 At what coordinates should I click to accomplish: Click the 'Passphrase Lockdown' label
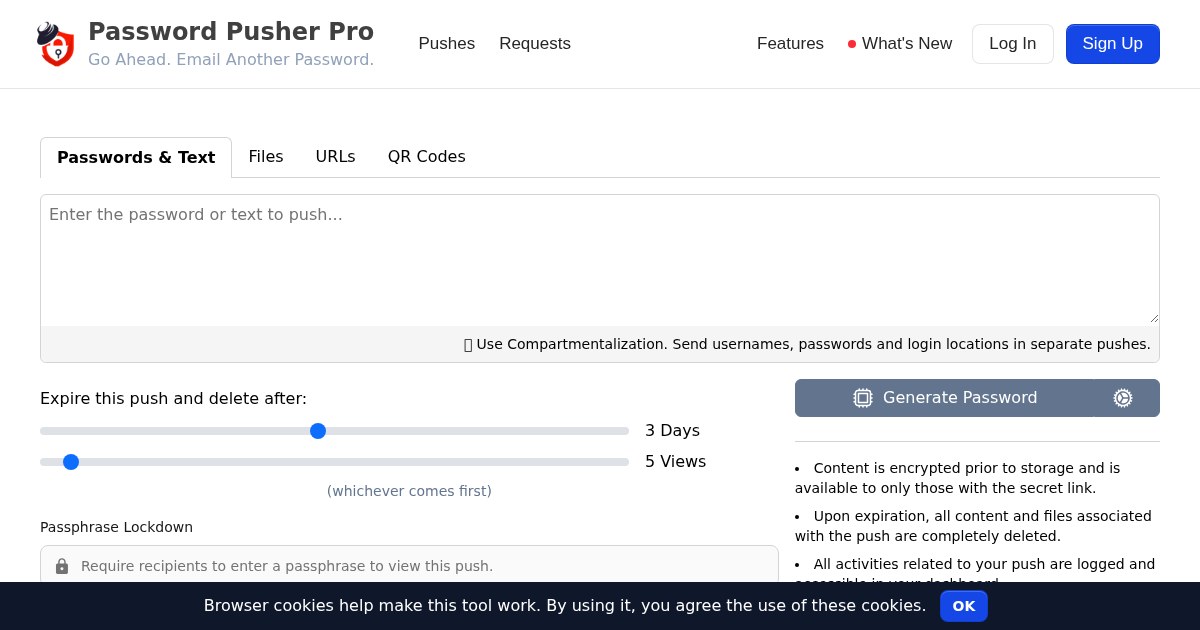click(116, 527)
